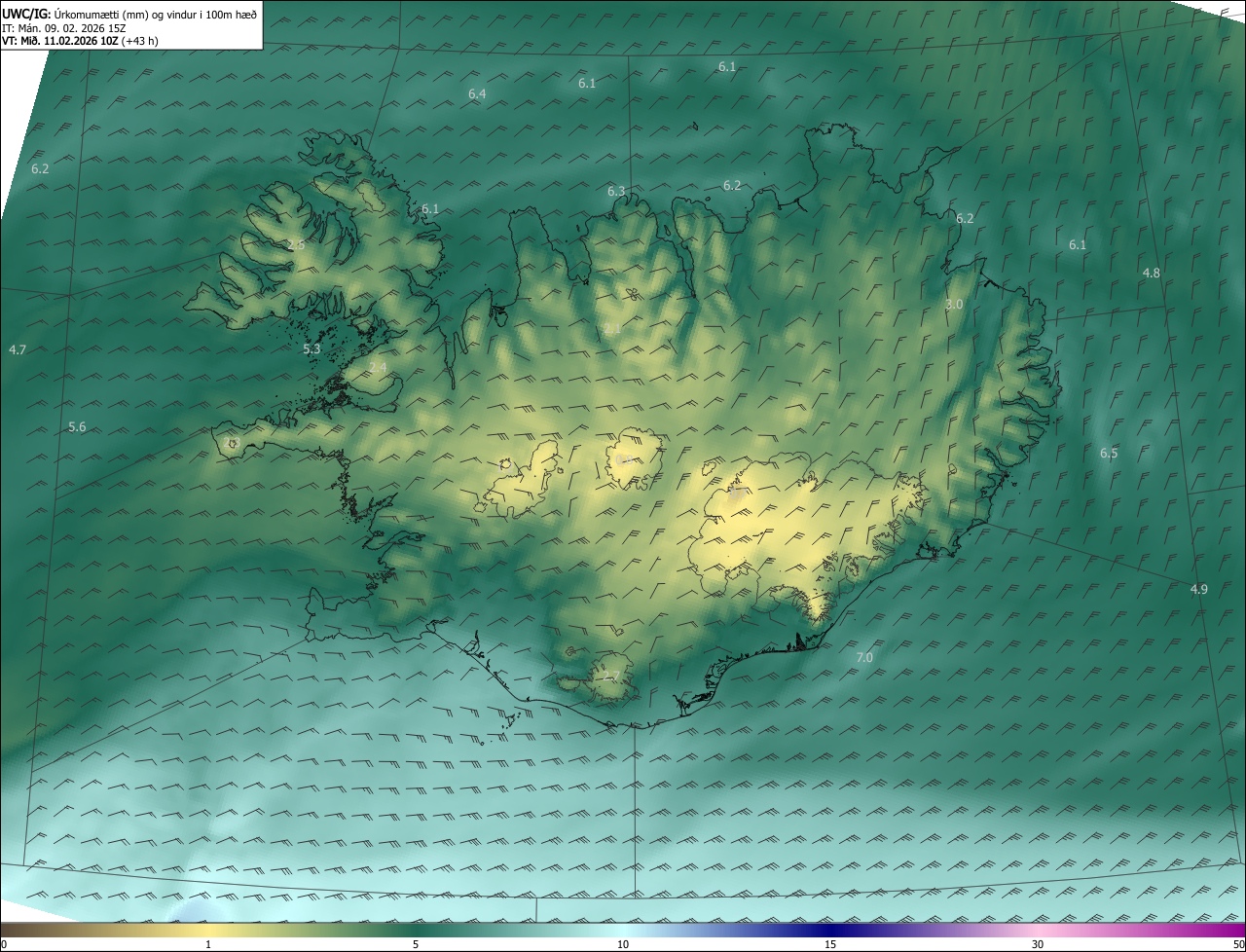Click the map title 'Úrkomumætti (mm) og vindur í 100m hæð'
Screen dimensions: 1246x952
(156, 13)
